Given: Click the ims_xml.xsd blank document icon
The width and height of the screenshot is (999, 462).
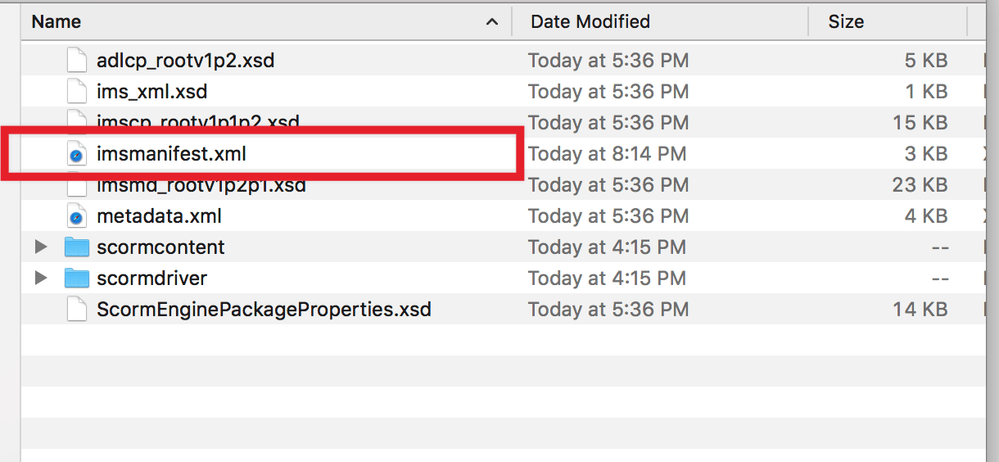Looking at the screenshot, I should [76, 92].
